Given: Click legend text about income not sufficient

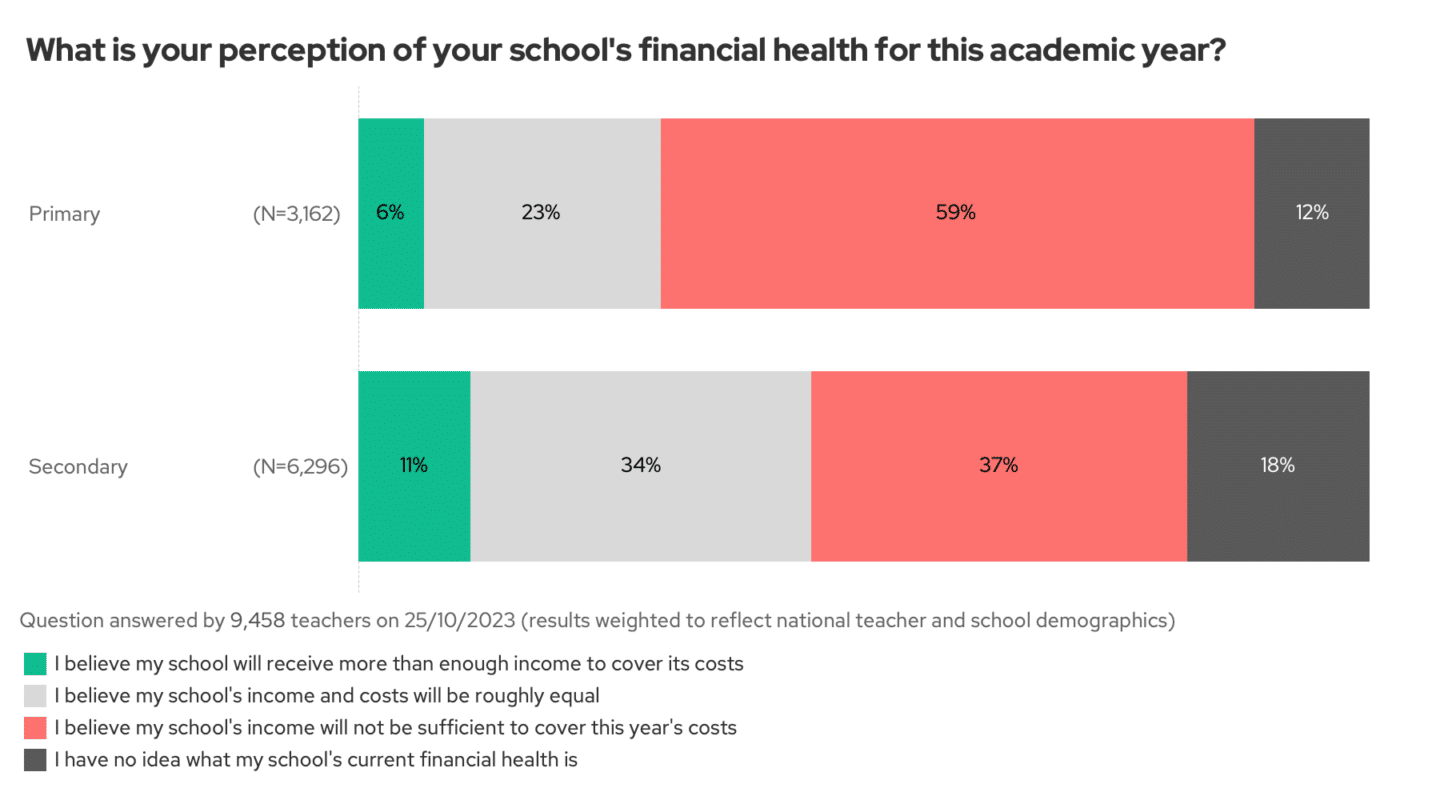Looking at the screenshot, I should click(395, 727).
